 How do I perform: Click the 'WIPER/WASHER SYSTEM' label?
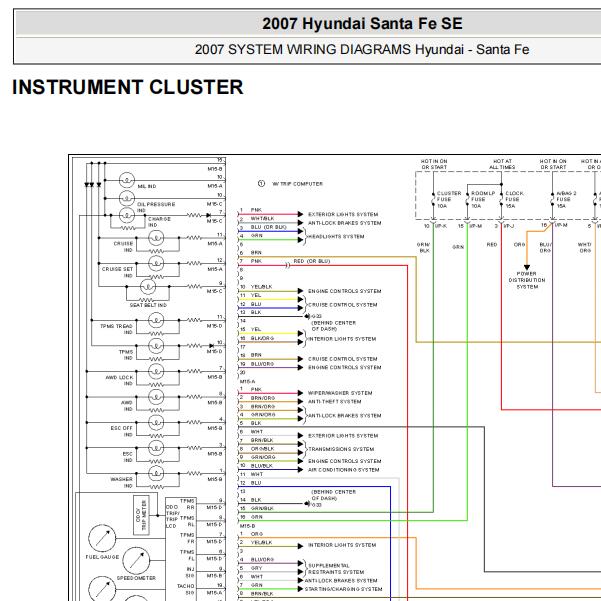(x=340, y=393)
